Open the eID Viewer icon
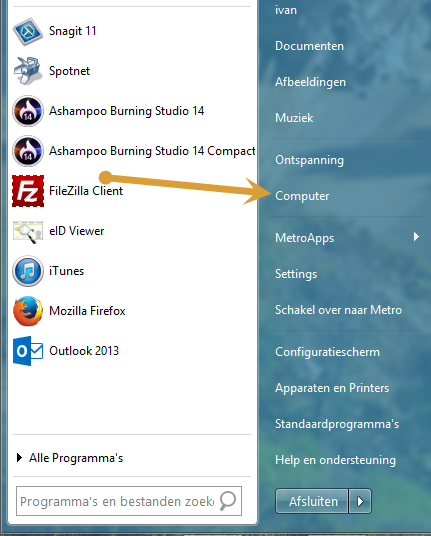Viewport: 431px width, 536px height. 28,232
